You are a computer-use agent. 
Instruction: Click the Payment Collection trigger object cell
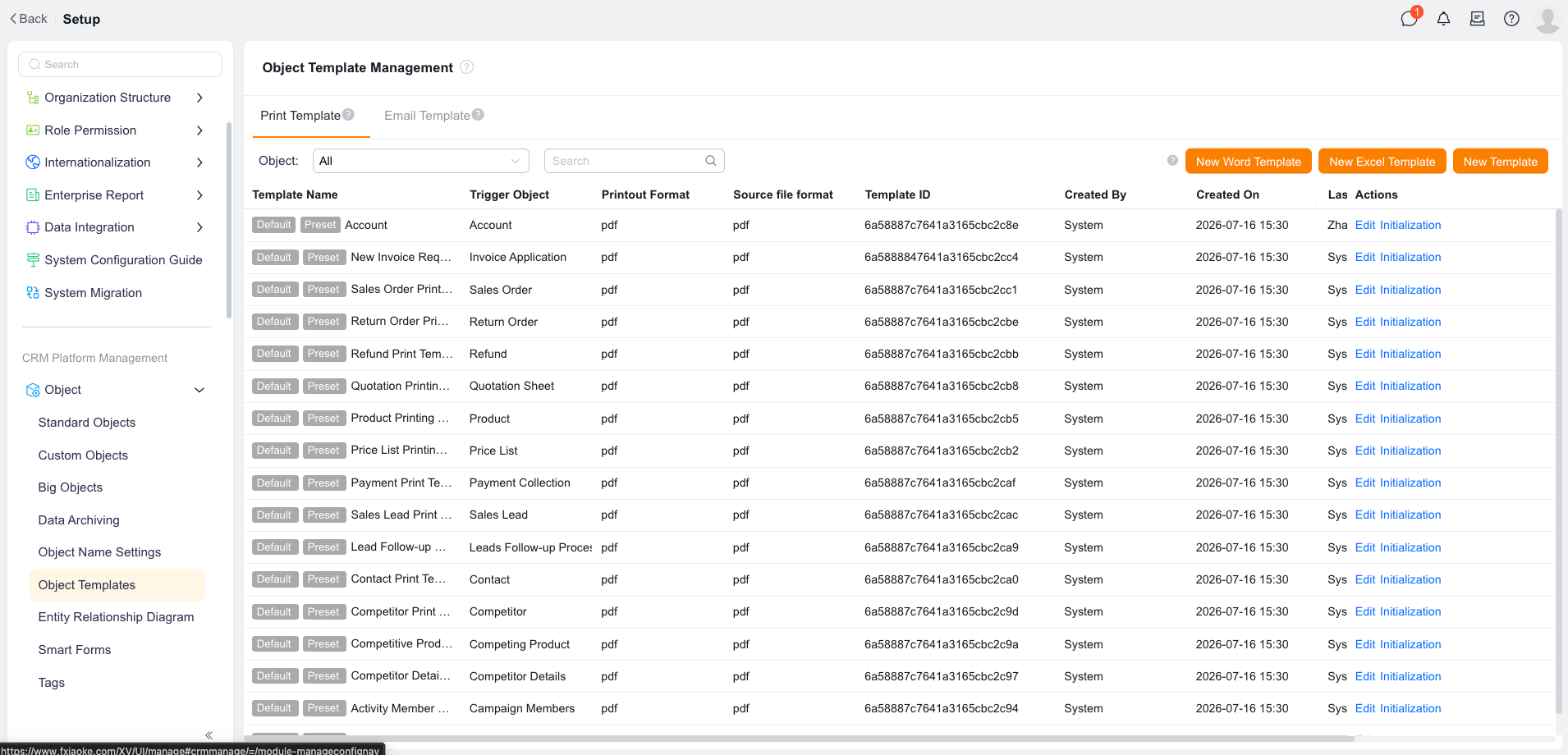coord(520,483)
